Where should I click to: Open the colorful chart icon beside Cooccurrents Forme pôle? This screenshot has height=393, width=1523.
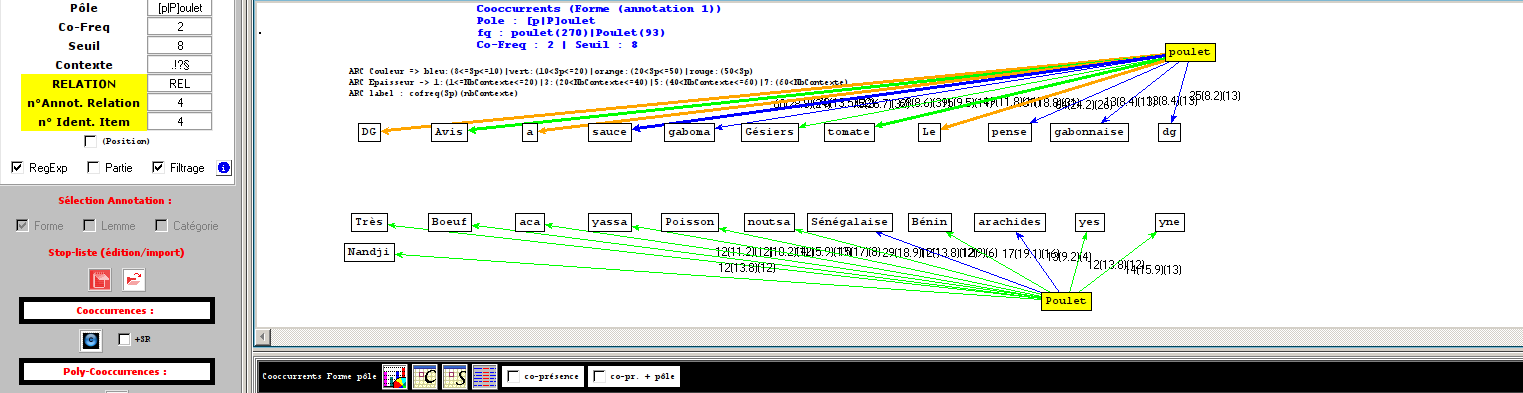point(394,377)
